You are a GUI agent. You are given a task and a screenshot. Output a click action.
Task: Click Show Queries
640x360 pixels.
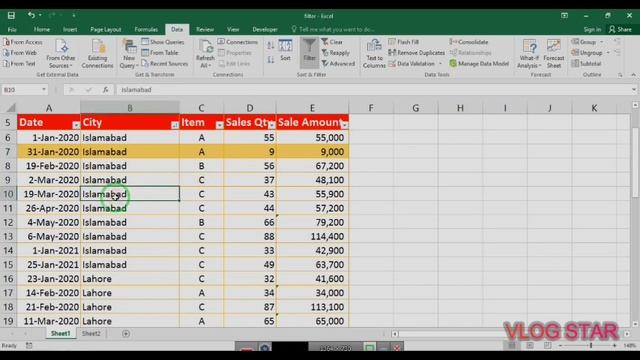click(163, 42)
